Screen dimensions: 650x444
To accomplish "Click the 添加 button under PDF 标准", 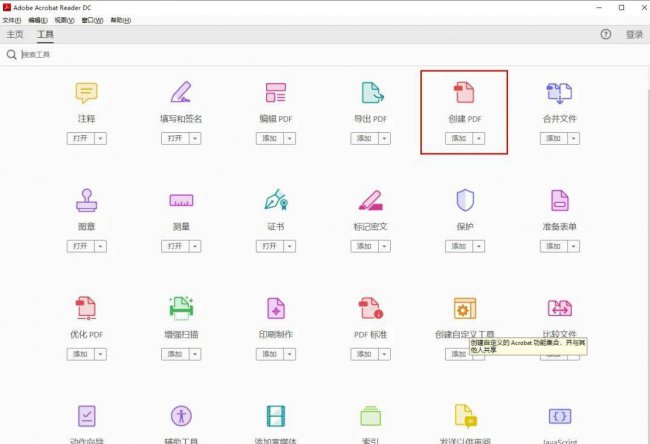I will point(364,354).
